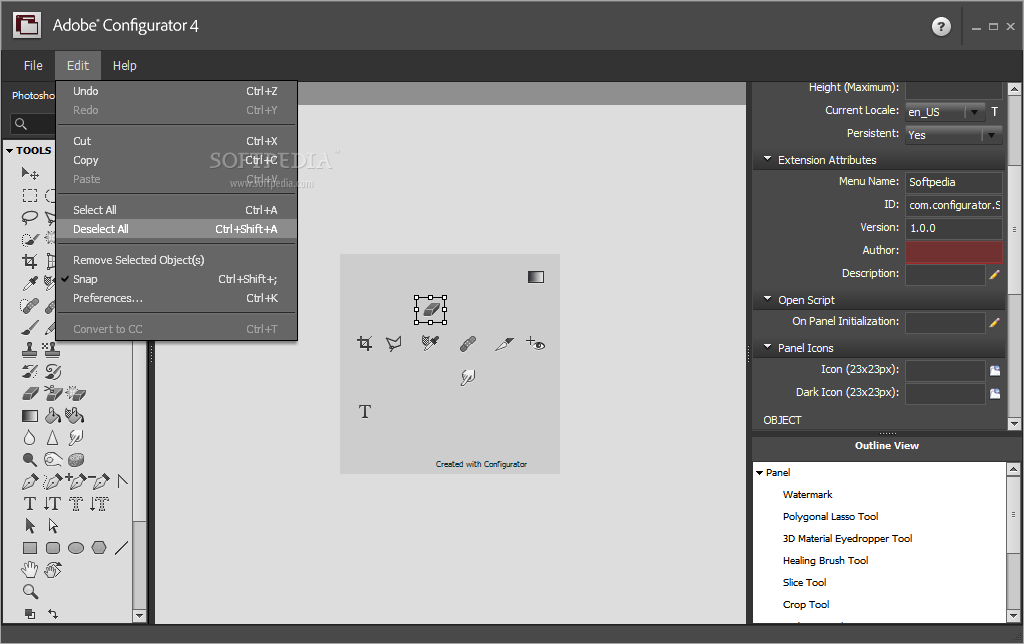Open the File menu
The height and width of the screenshot is (644, 1024).
pyautogui.click(x=33, y=65)
